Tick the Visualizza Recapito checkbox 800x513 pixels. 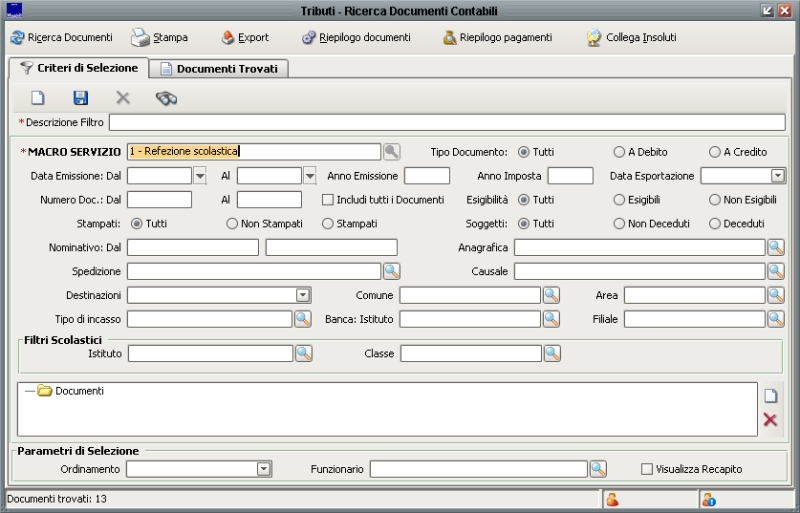click(647, 468)
